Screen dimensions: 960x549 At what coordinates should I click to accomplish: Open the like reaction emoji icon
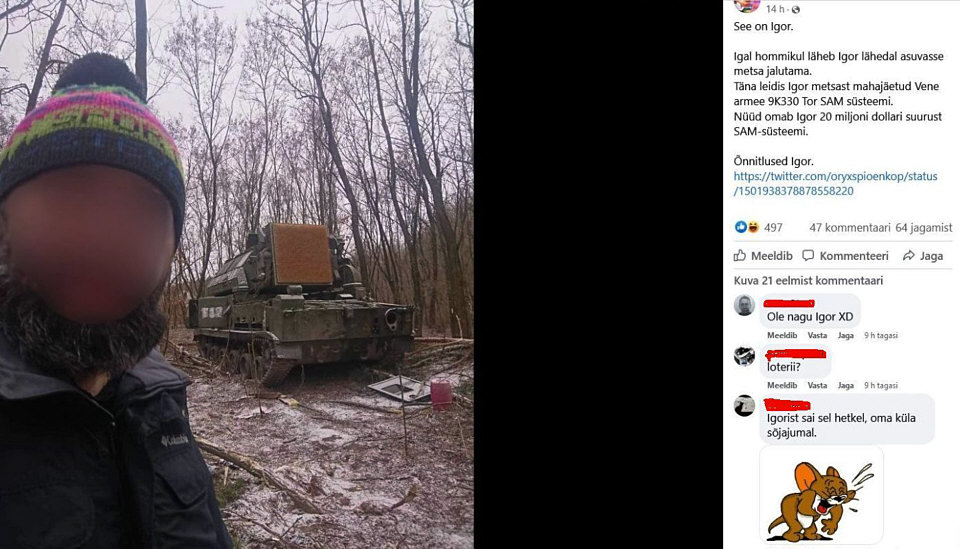(741, 227)
